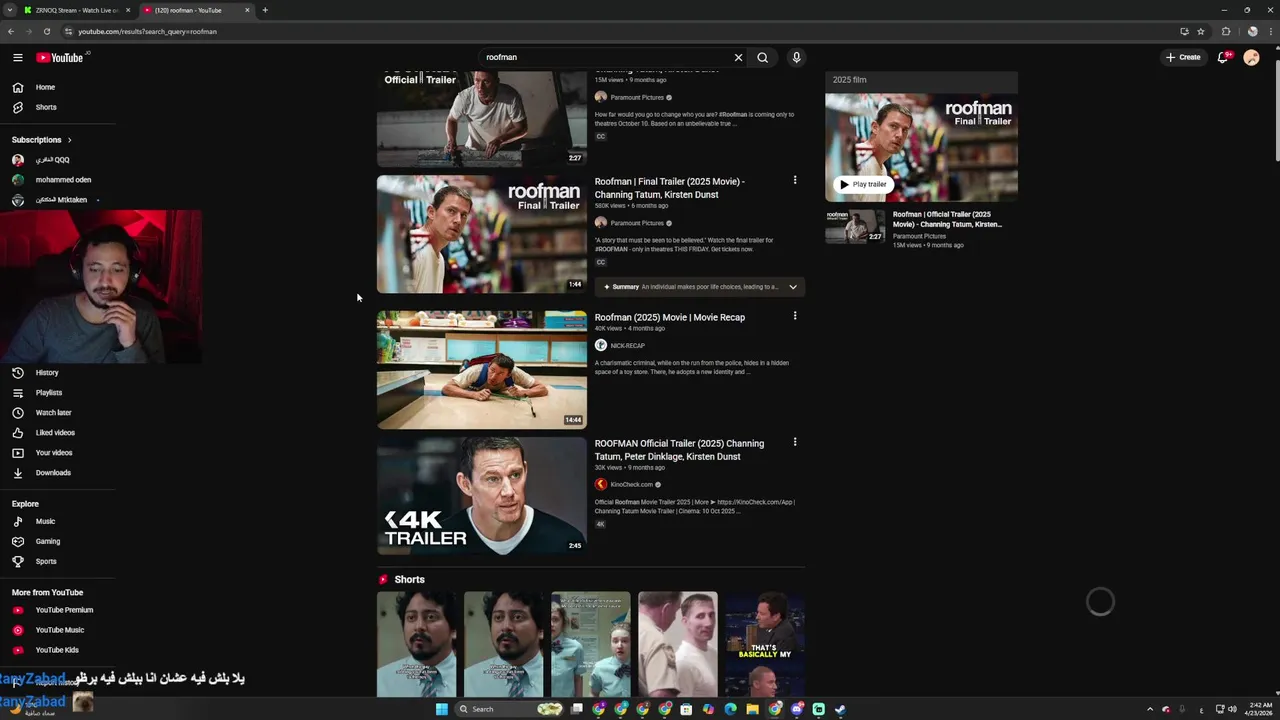
Task: Open File Explorer from the taskbar
Action: click(x=752, y=709)
